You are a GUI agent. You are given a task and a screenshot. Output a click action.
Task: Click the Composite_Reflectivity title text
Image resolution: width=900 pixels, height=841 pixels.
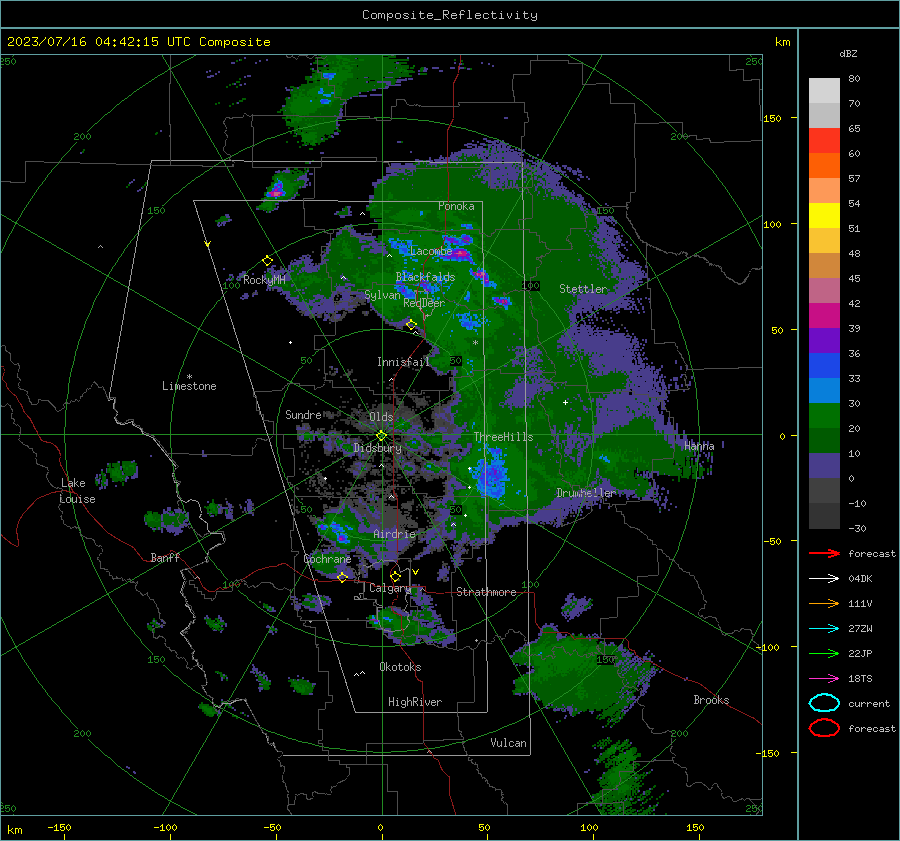pos(449,15)
